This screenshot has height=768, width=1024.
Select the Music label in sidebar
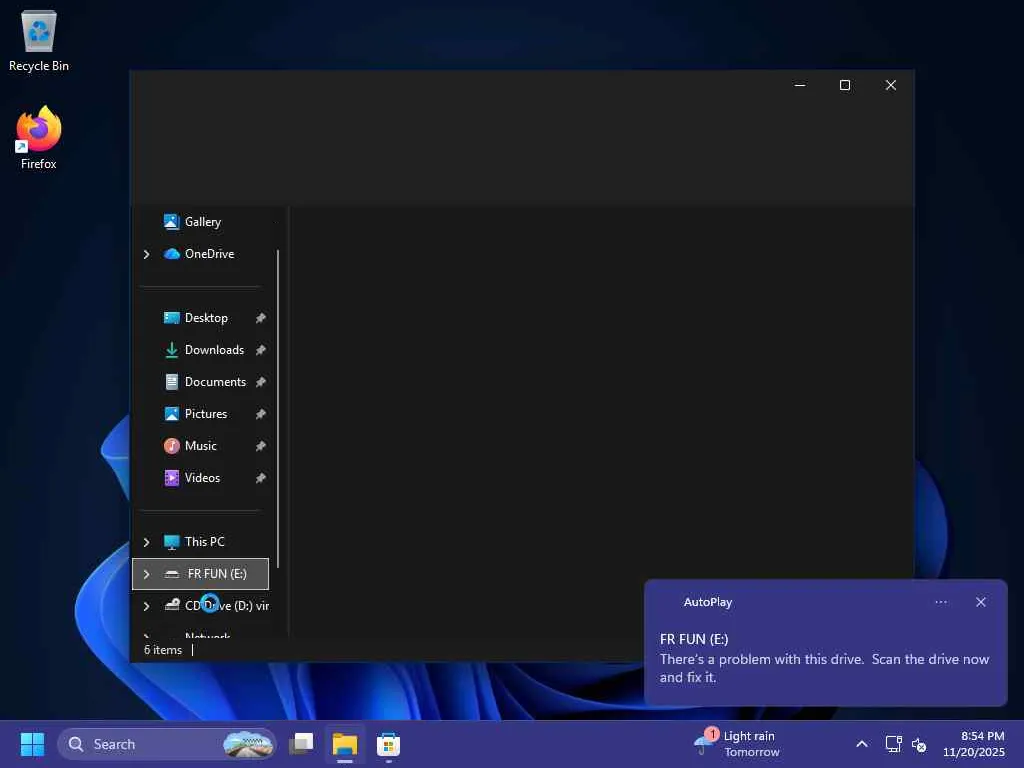pyautogui.click(x=200, y=446)
